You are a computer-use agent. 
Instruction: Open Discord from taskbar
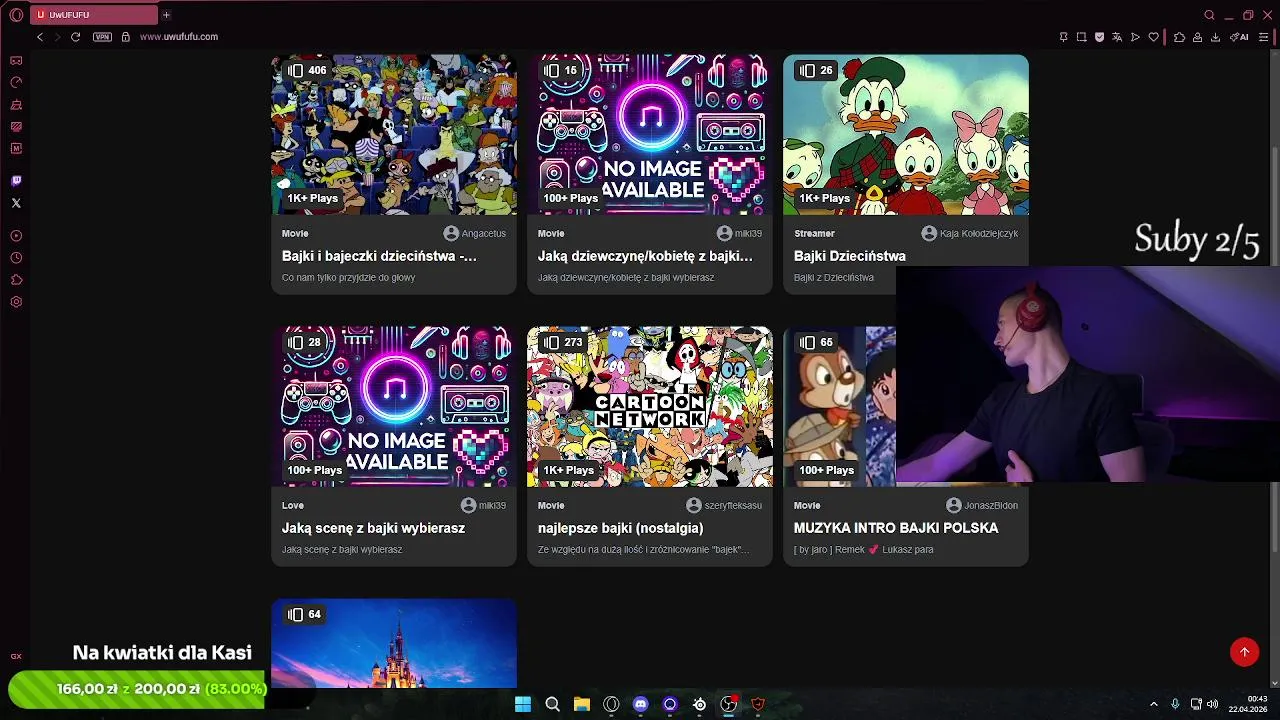pos(641,704)
